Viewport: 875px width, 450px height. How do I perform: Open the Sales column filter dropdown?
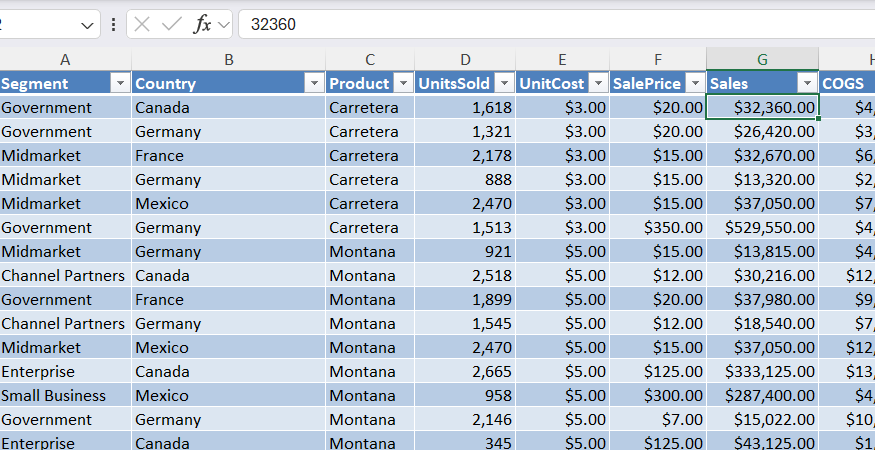[807, 84]
